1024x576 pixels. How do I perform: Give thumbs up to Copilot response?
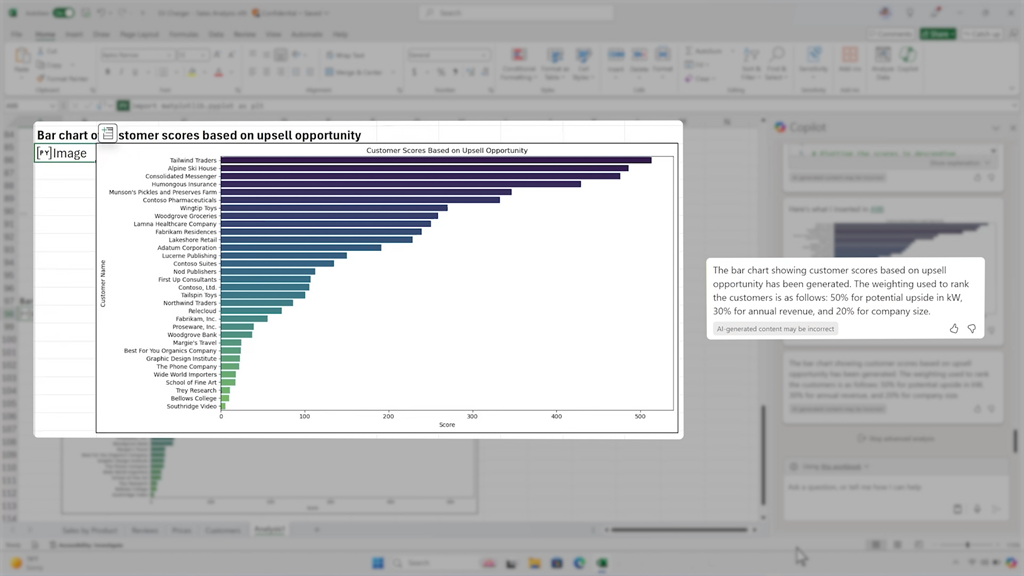pyautogui.click(x=954, y=328)
